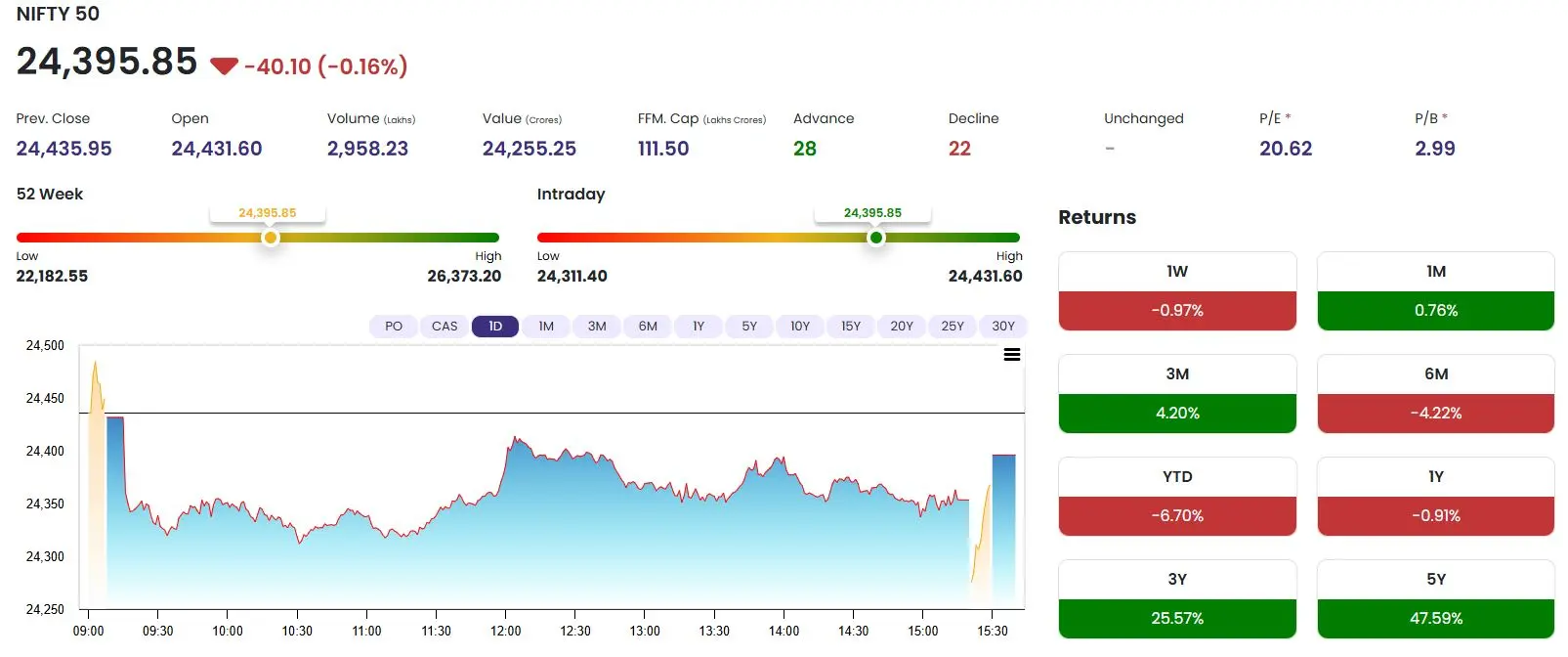Image resolution: width=1568 pixels, height=657 pixels.
Task: Switch chart to 1Y range
Action: pyautogui.click(x=699, y=327)
